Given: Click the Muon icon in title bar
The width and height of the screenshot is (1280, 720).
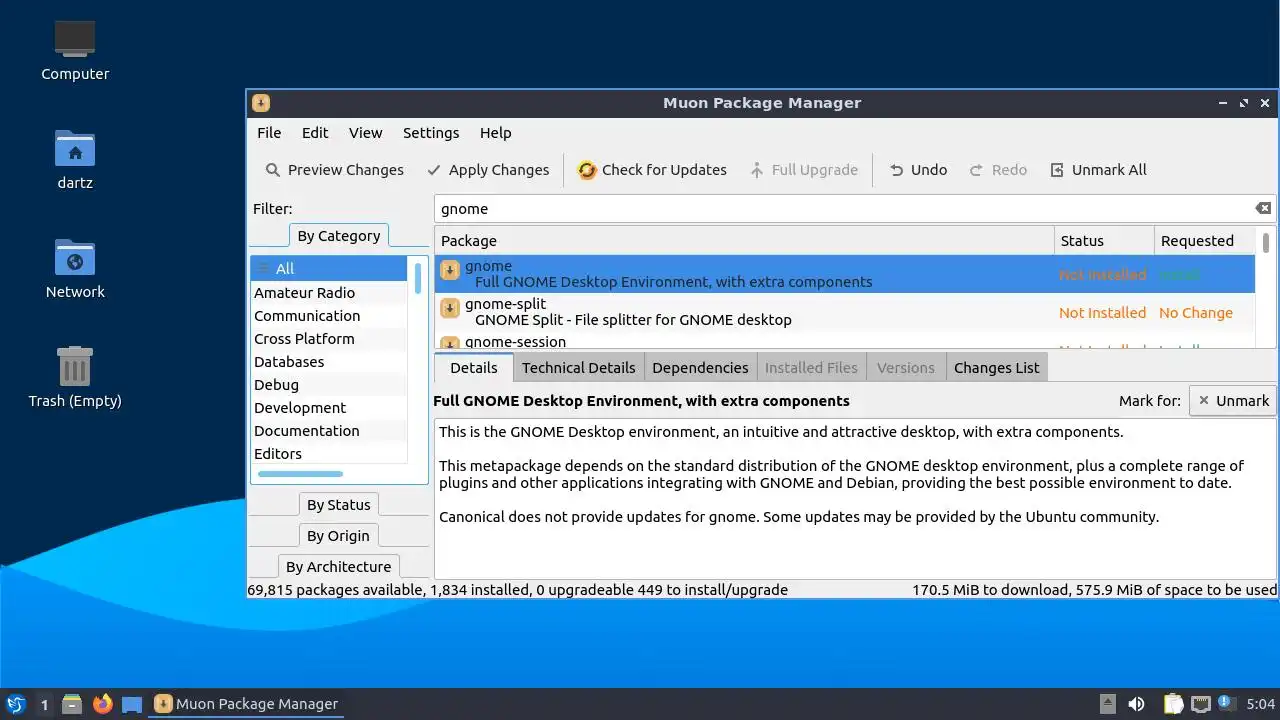Looking at the screenshot, I should [x=261, y=103].
